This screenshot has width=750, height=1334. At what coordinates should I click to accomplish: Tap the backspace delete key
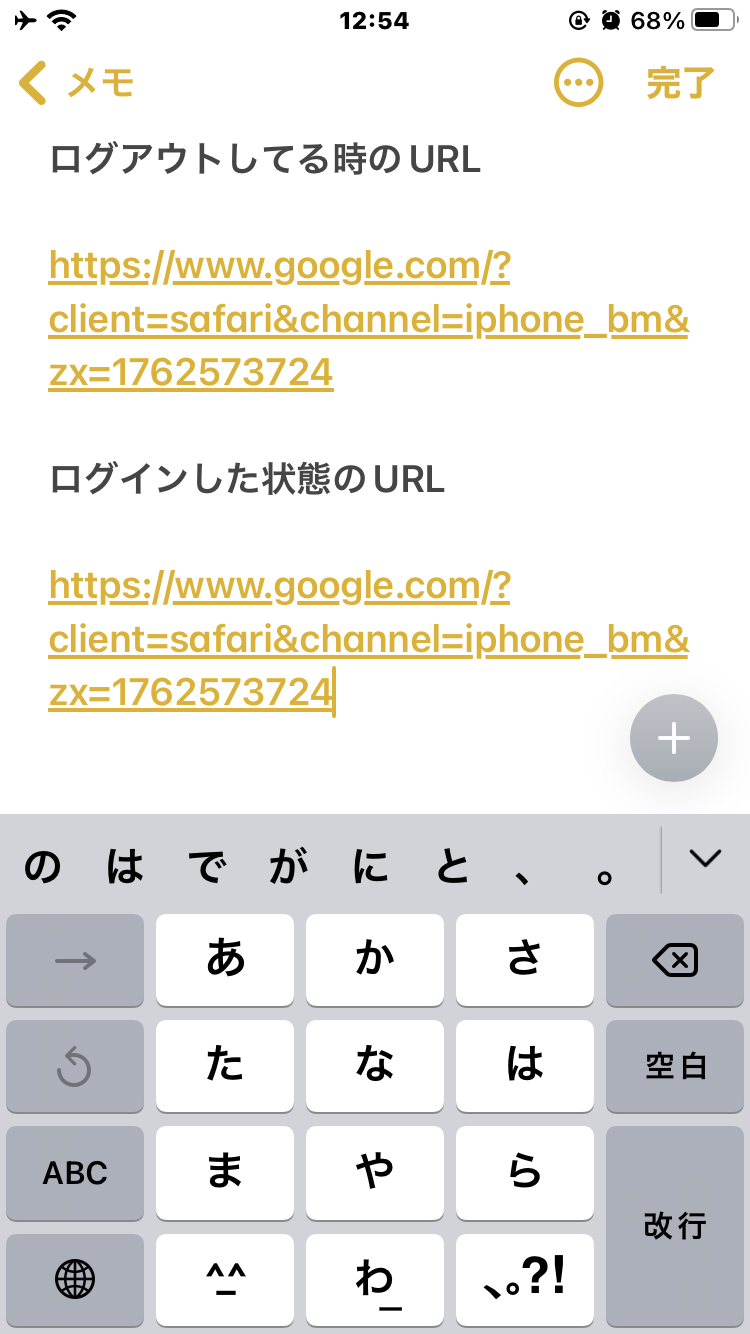click(675, 960)
